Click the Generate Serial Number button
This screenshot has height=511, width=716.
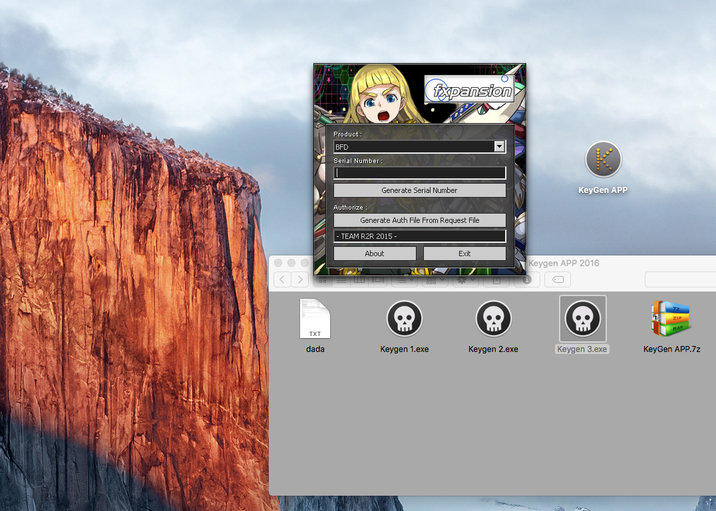click(x=420, y=190)
